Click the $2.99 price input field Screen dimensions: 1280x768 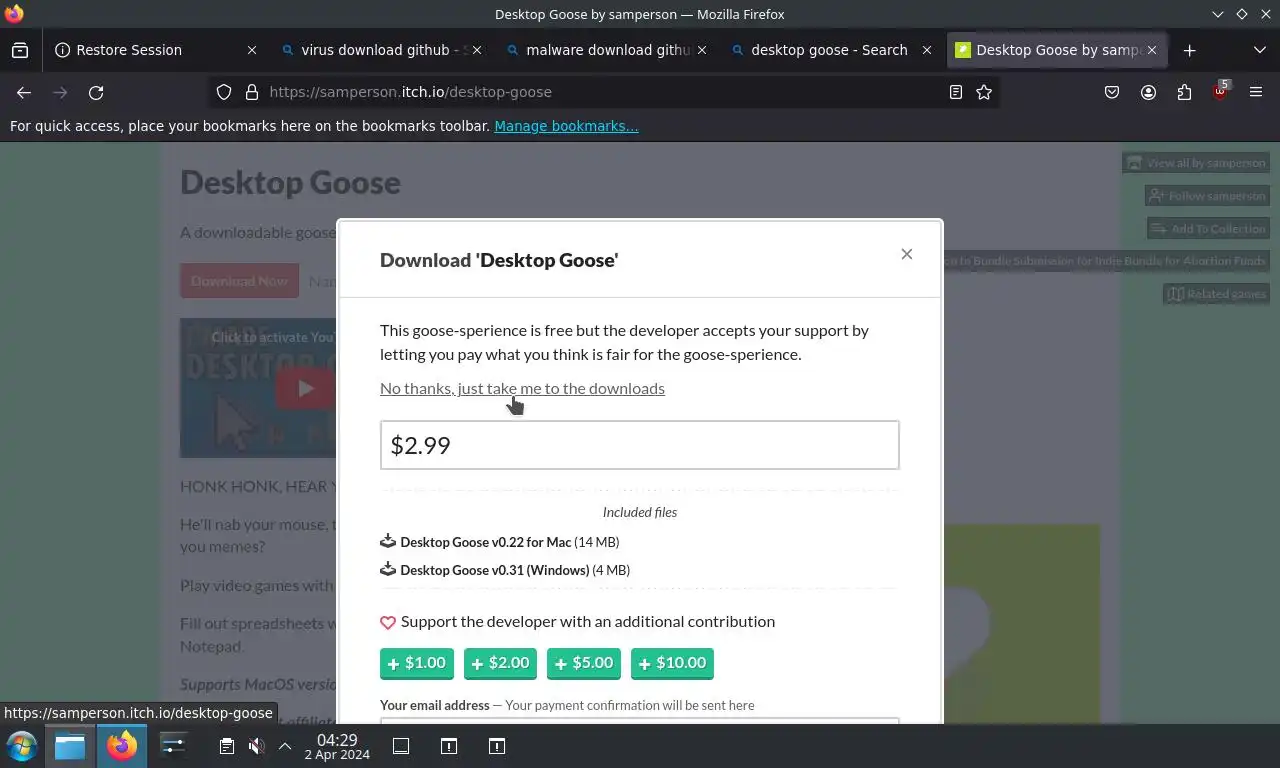(x=640, y=445)
